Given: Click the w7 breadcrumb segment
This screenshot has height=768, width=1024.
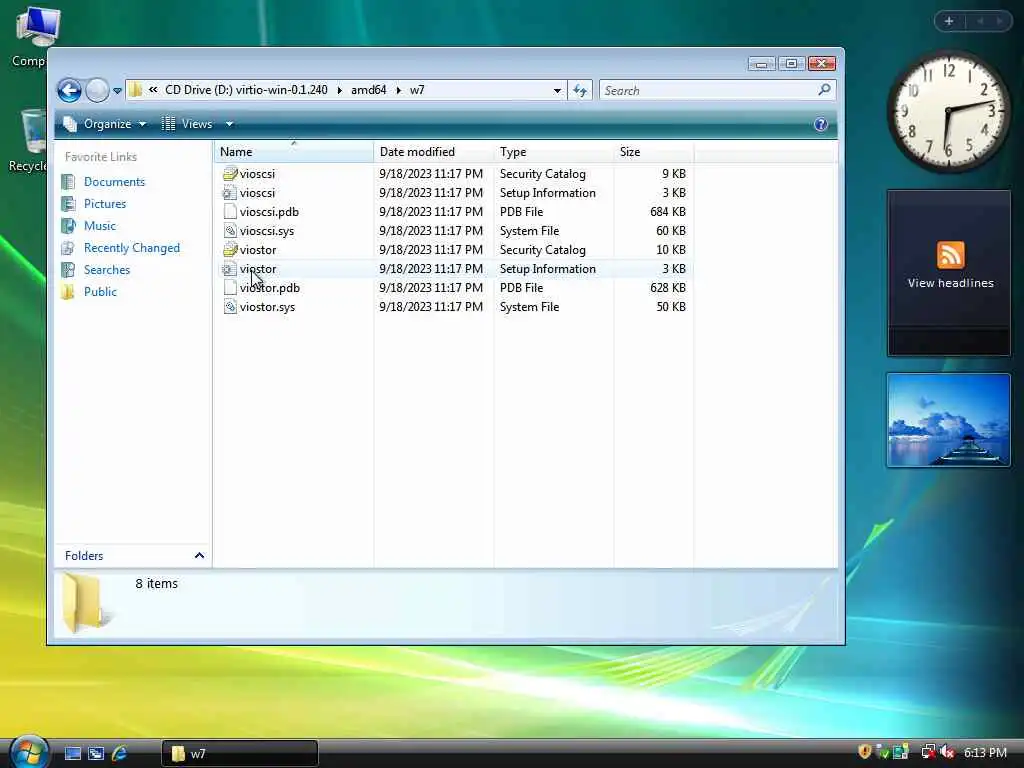Looking at the screenshot, I should coord(417,90).
